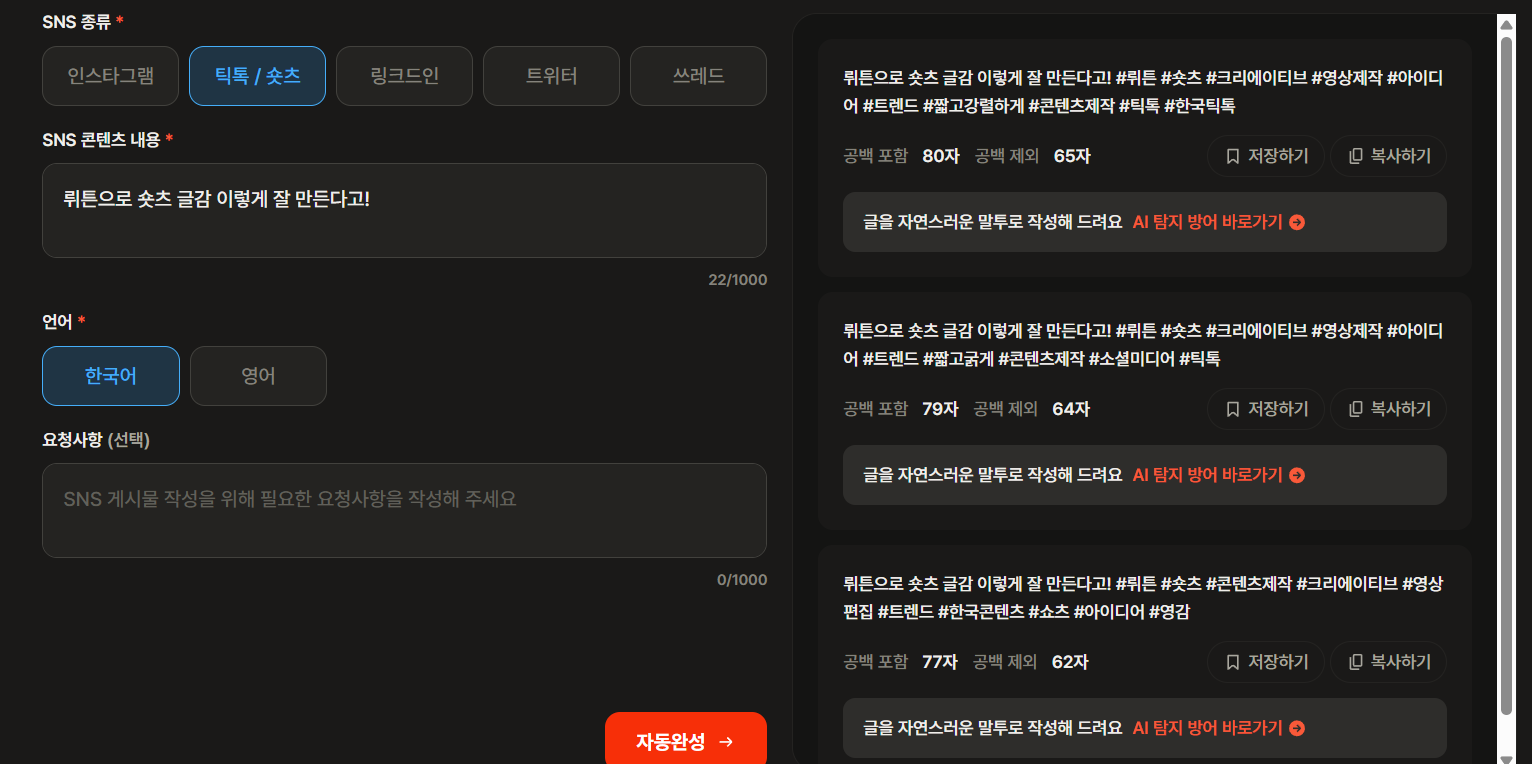Click inside the SNS 콘텐츠 내용 text area
Viewport: 1532px width, 764px height.
(404, 210)
